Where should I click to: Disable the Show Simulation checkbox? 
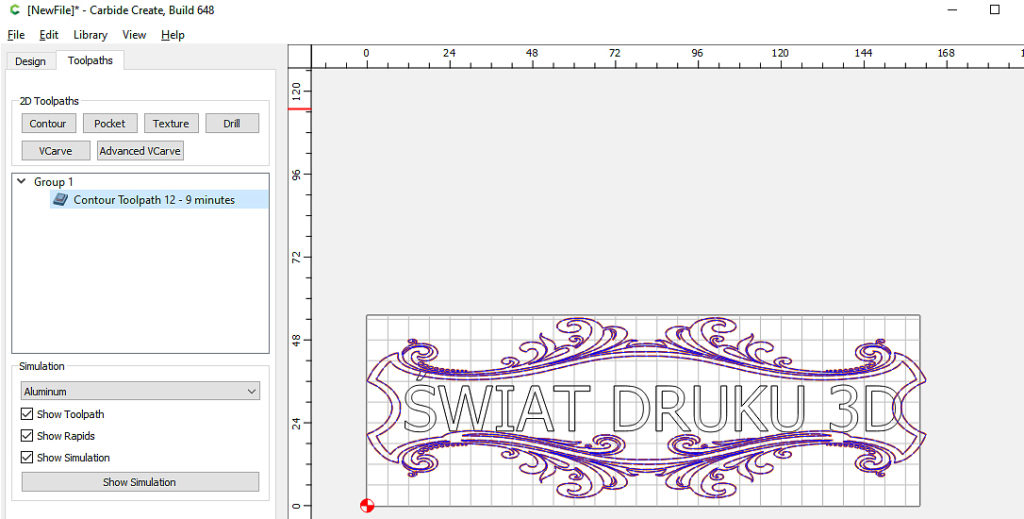pyautogui.click(x=27, y=457)
